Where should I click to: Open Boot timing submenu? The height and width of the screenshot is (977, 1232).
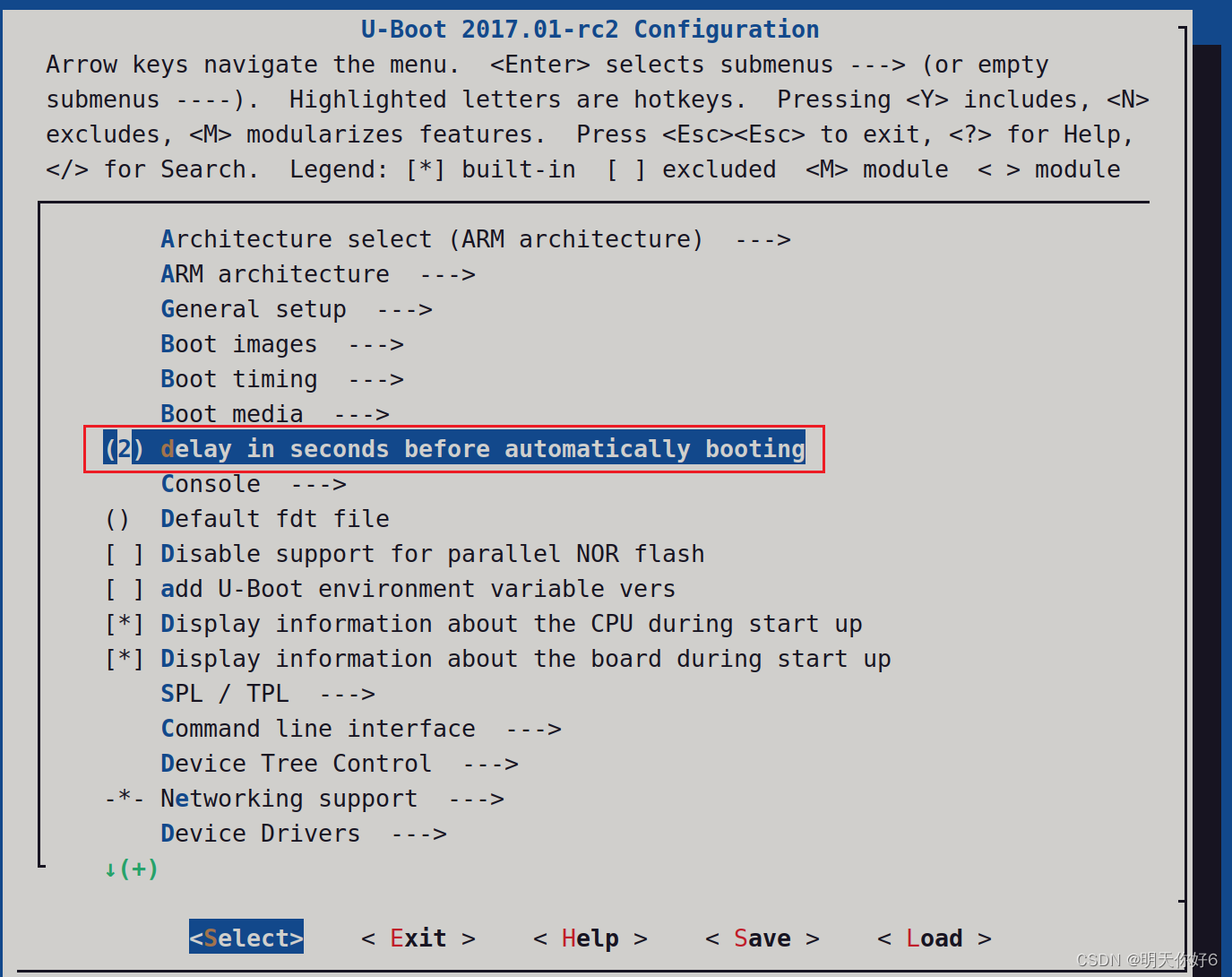click(238, 379)
